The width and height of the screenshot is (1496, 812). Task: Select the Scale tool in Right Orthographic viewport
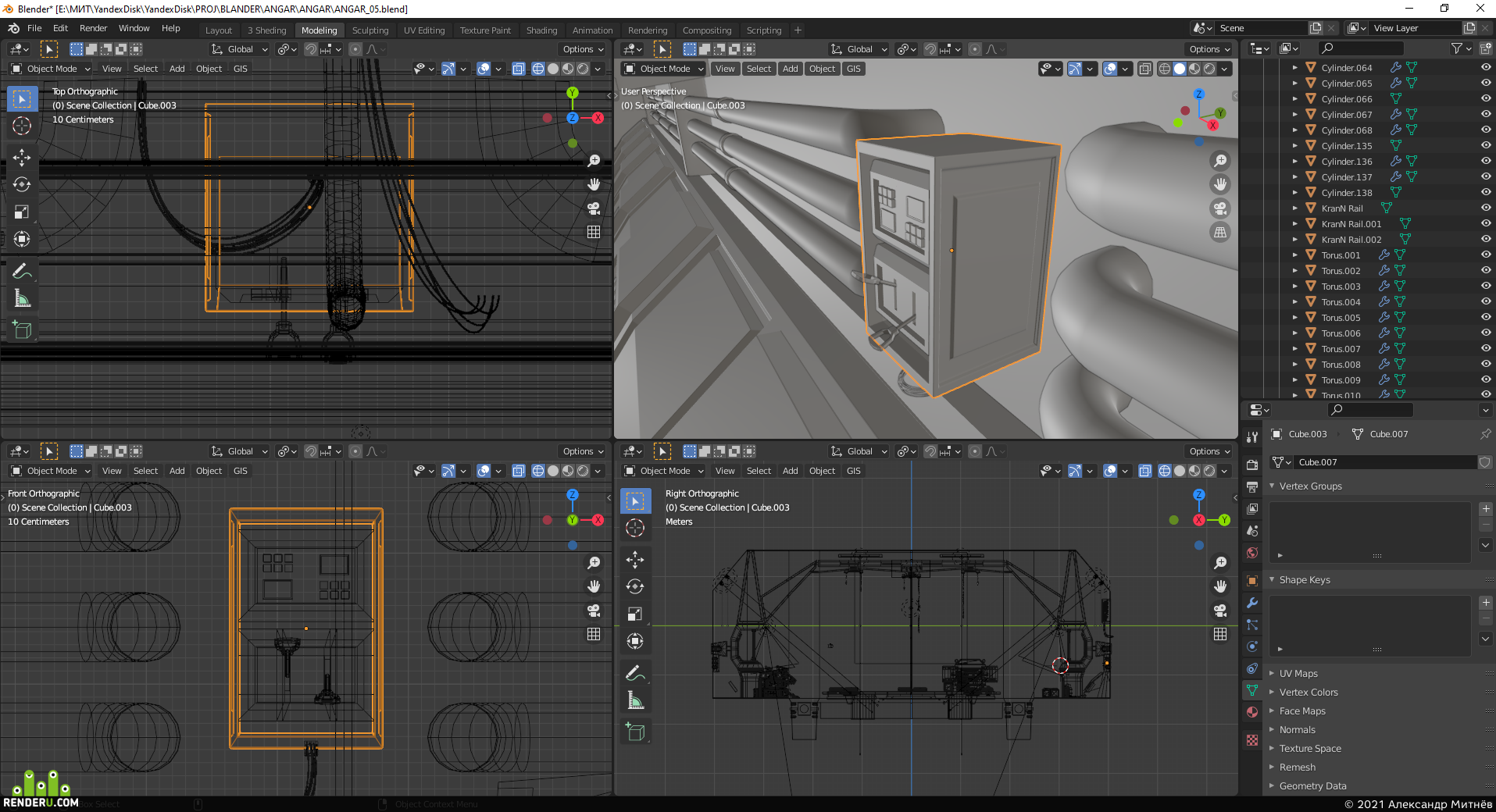point(635,614)
